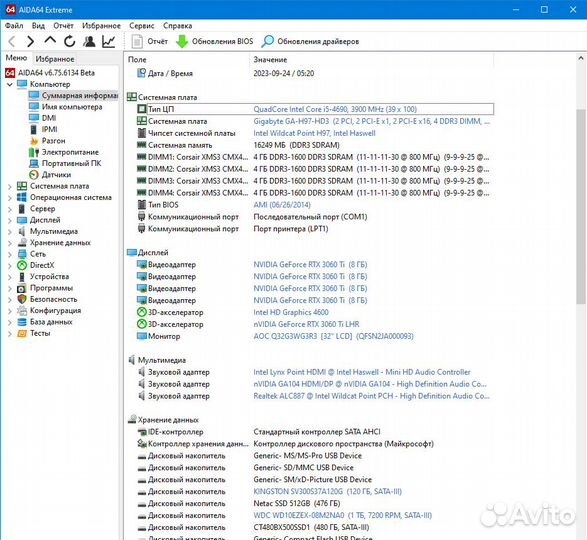Select Имя компьютера tree item
Viewport: 587px width, 540px height.
click(72, 107)
